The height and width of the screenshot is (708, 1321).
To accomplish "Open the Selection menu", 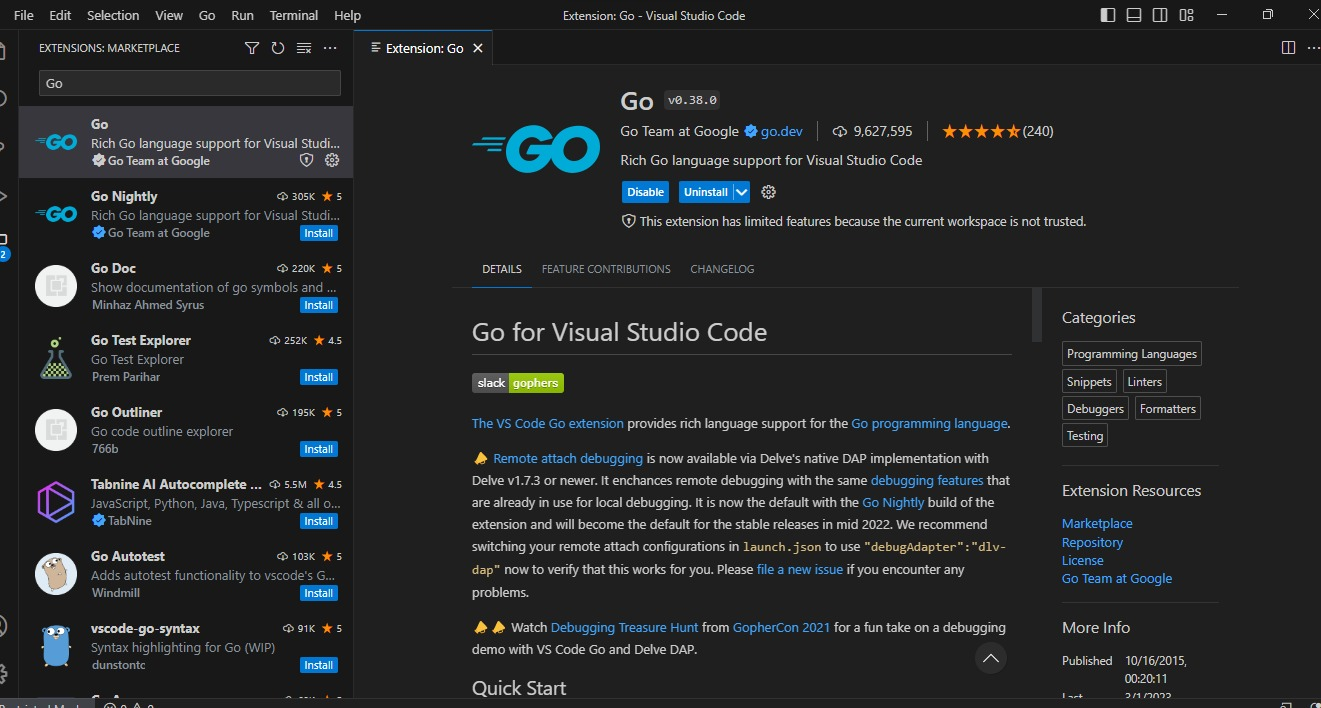I will [x=113, y=15].
